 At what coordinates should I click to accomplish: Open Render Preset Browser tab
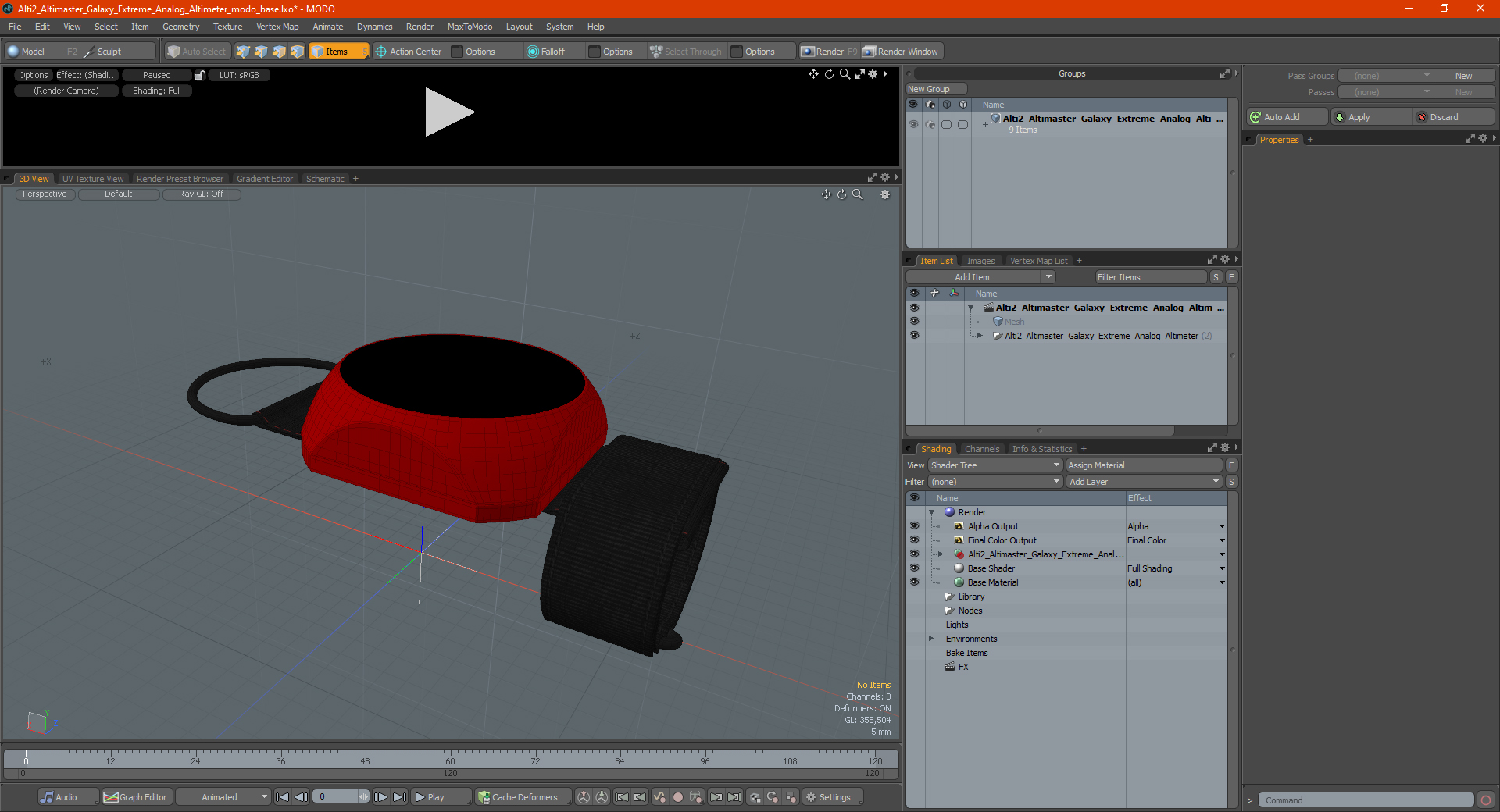coord(180,179)
